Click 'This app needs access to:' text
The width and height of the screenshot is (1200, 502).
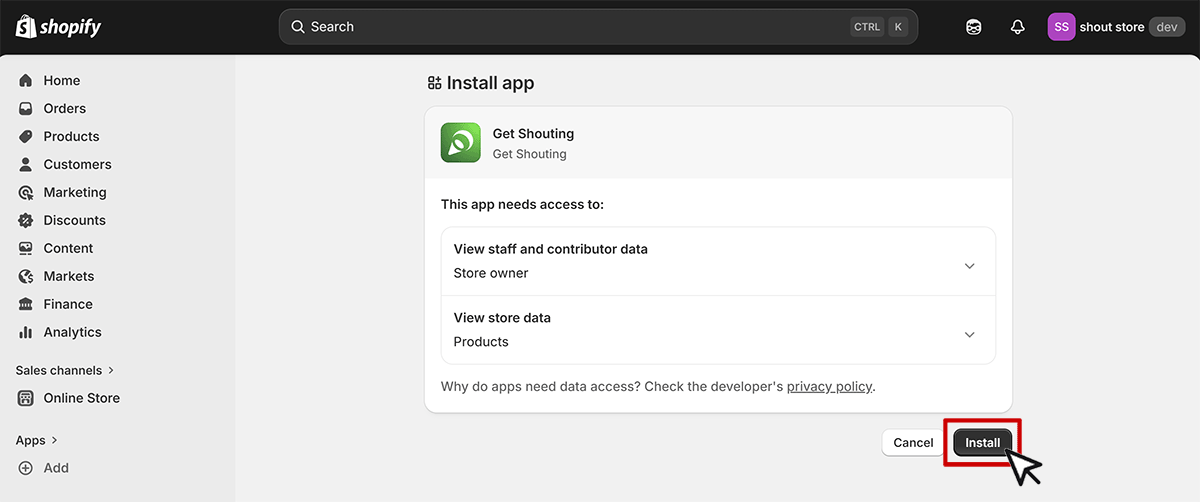[x=522, y=204]
